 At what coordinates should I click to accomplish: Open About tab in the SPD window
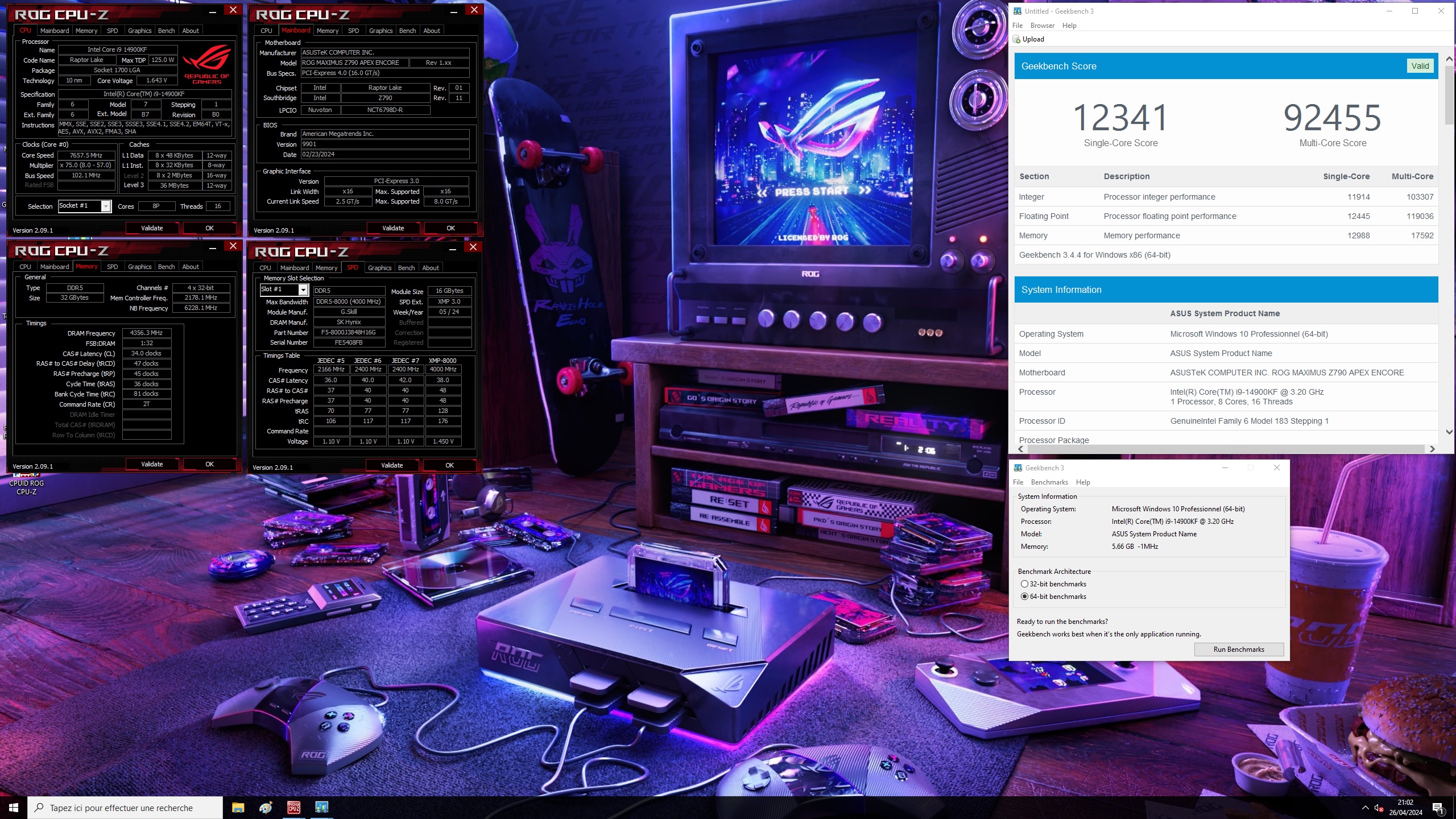(x=431, y=268)
